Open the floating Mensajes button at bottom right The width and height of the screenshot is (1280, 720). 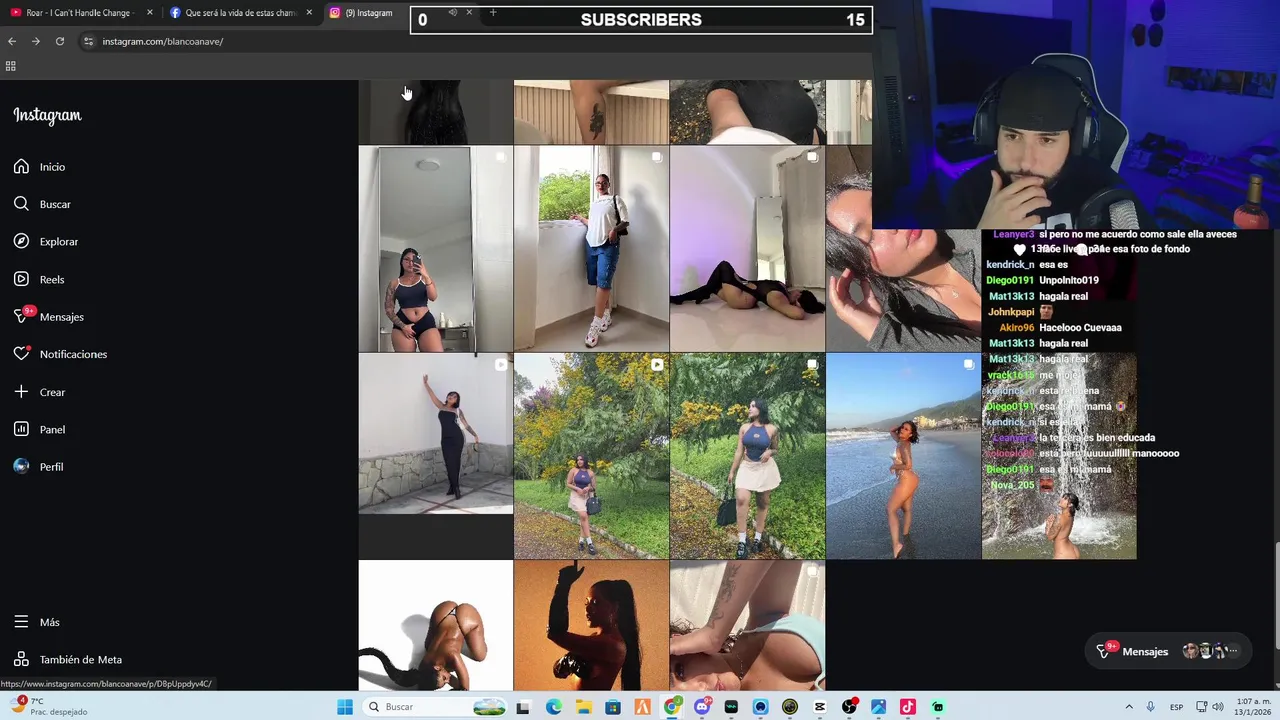pos(1167,651)
